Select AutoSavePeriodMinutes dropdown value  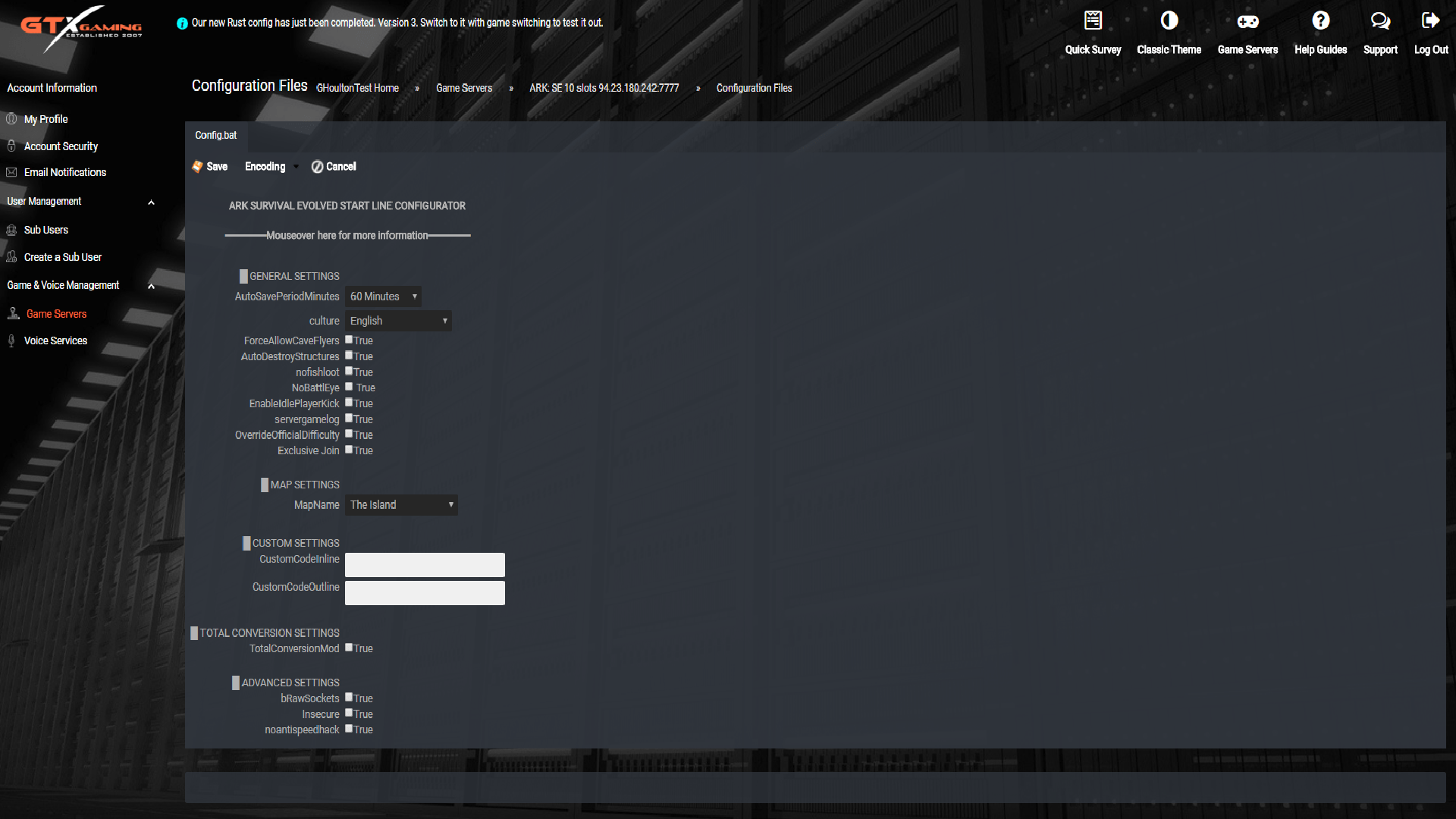384,295
